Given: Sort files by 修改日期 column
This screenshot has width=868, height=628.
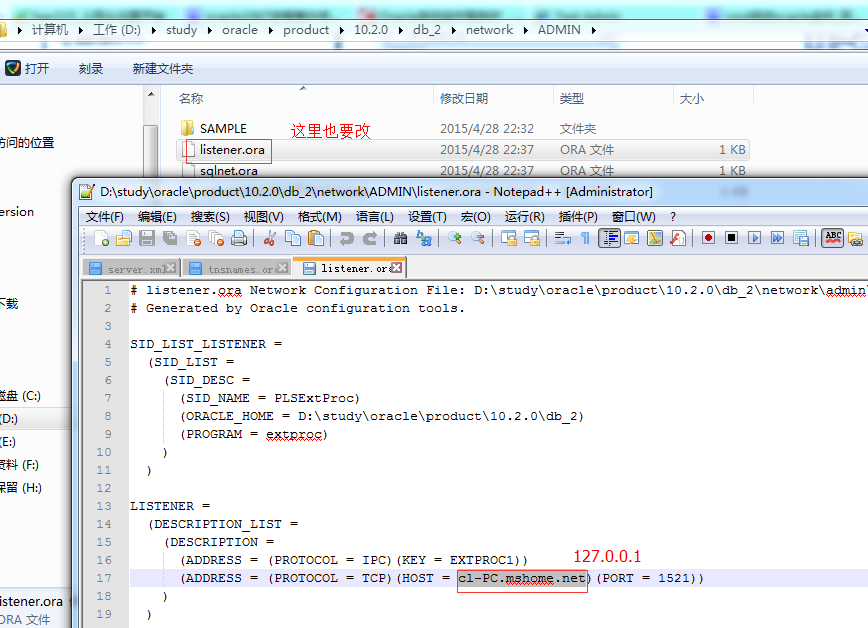Looking at the screenshot, I should point(464,99).
